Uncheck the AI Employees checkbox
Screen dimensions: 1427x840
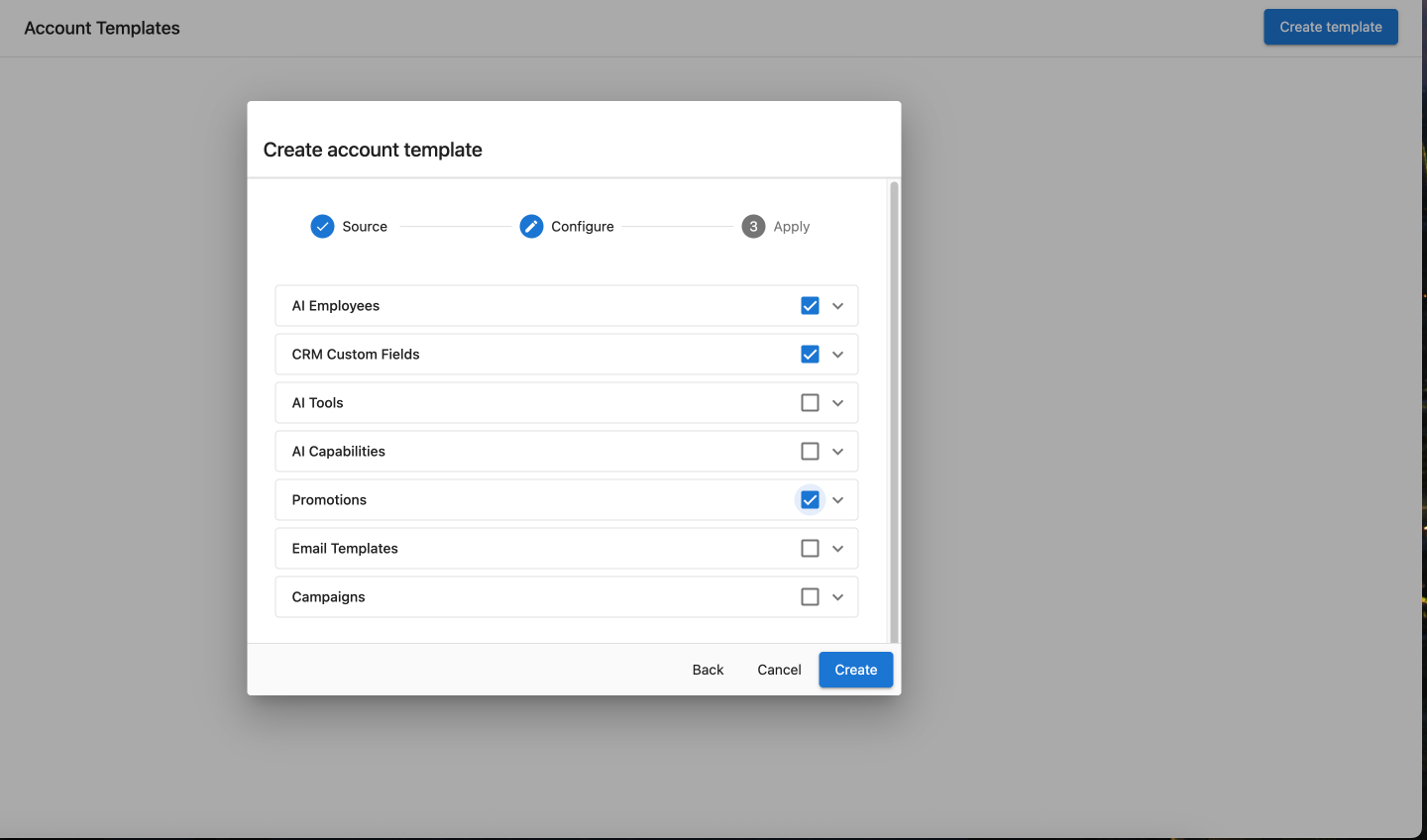click(810, 306)
